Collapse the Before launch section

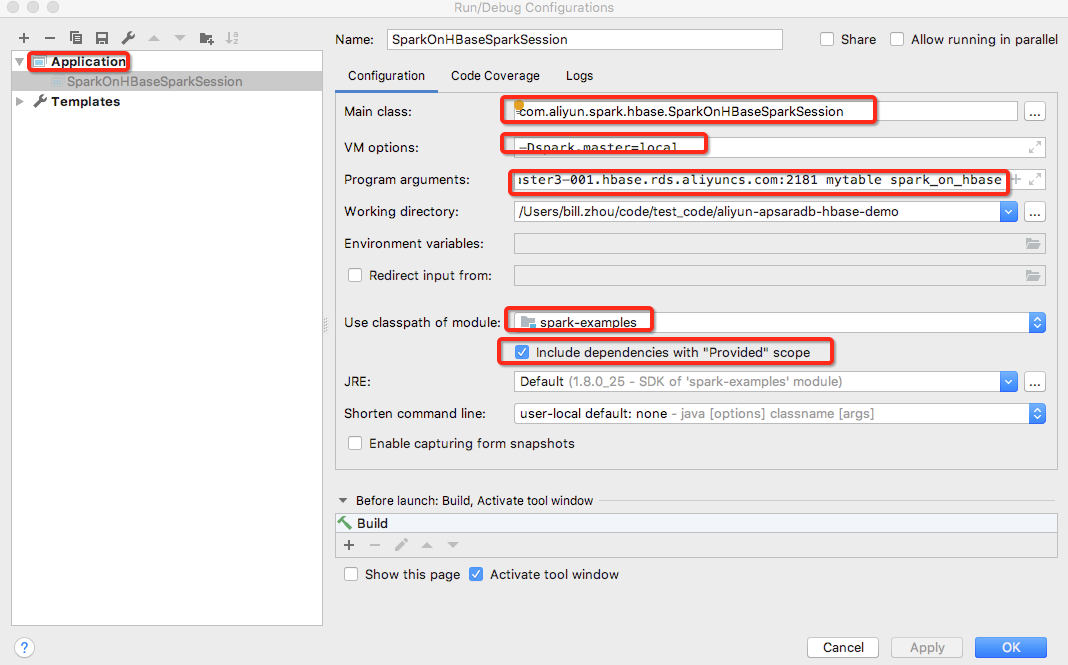click(343, 501)
